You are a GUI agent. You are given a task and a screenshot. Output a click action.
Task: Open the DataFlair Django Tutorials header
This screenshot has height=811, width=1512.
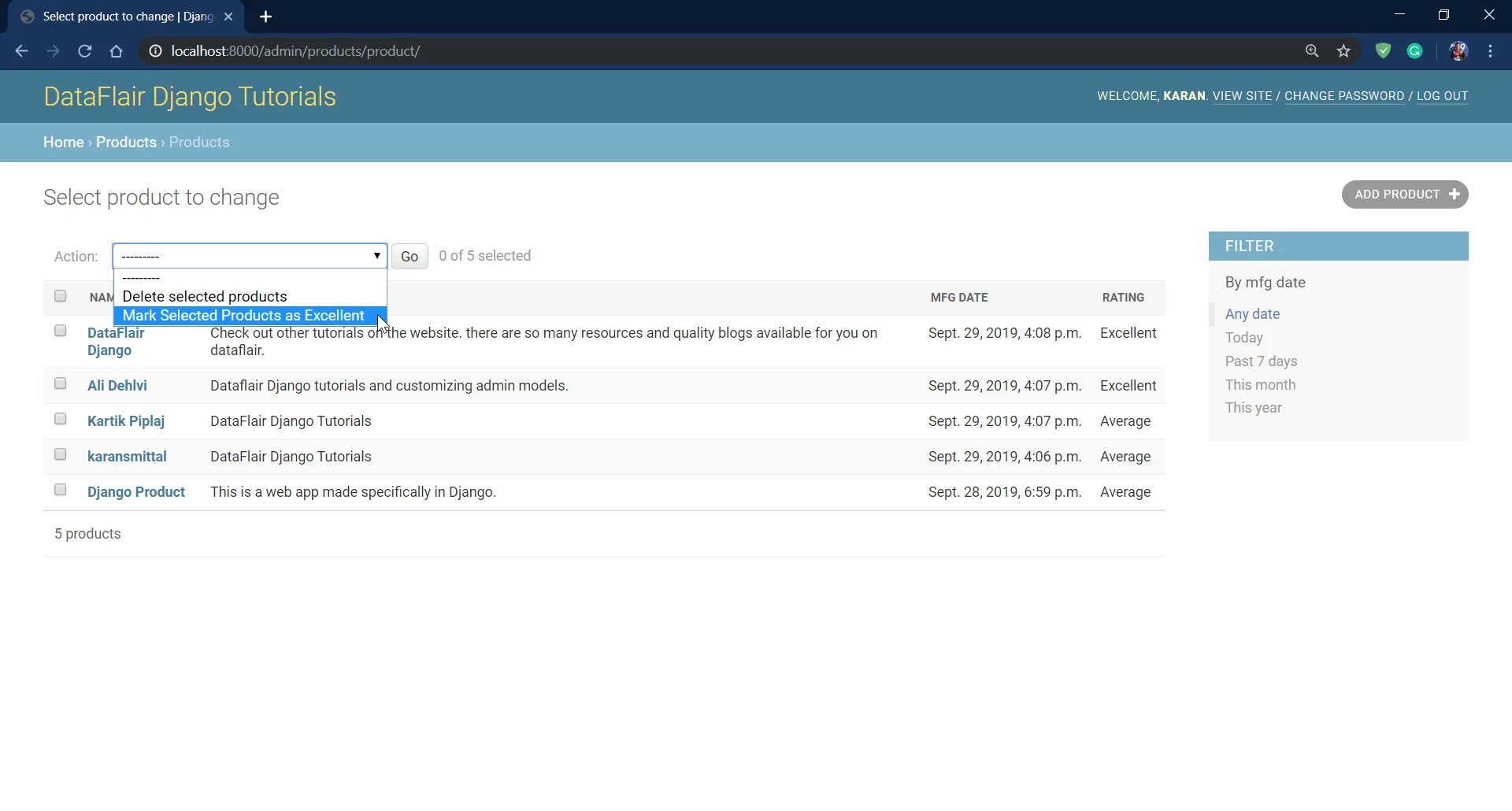[190, 97]
